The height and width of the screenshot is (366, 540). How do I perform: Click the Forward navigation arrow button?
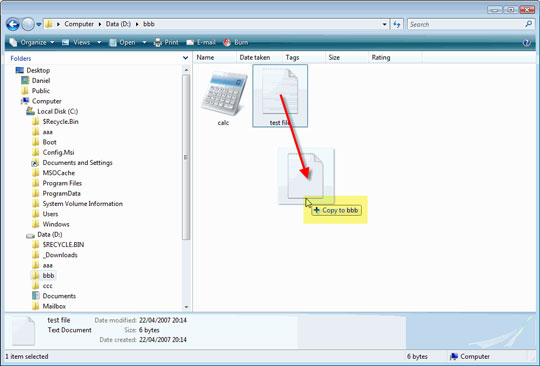pyautogui.click(x=28, y=24)
